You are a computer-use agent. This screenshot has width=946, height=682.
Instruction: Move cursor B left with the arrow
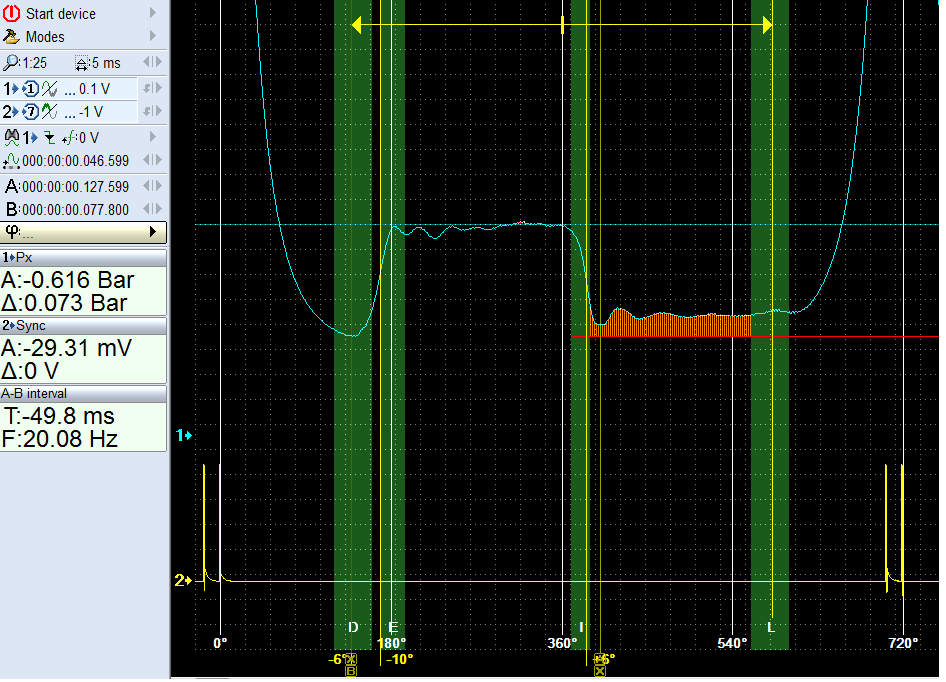(147, 209)
